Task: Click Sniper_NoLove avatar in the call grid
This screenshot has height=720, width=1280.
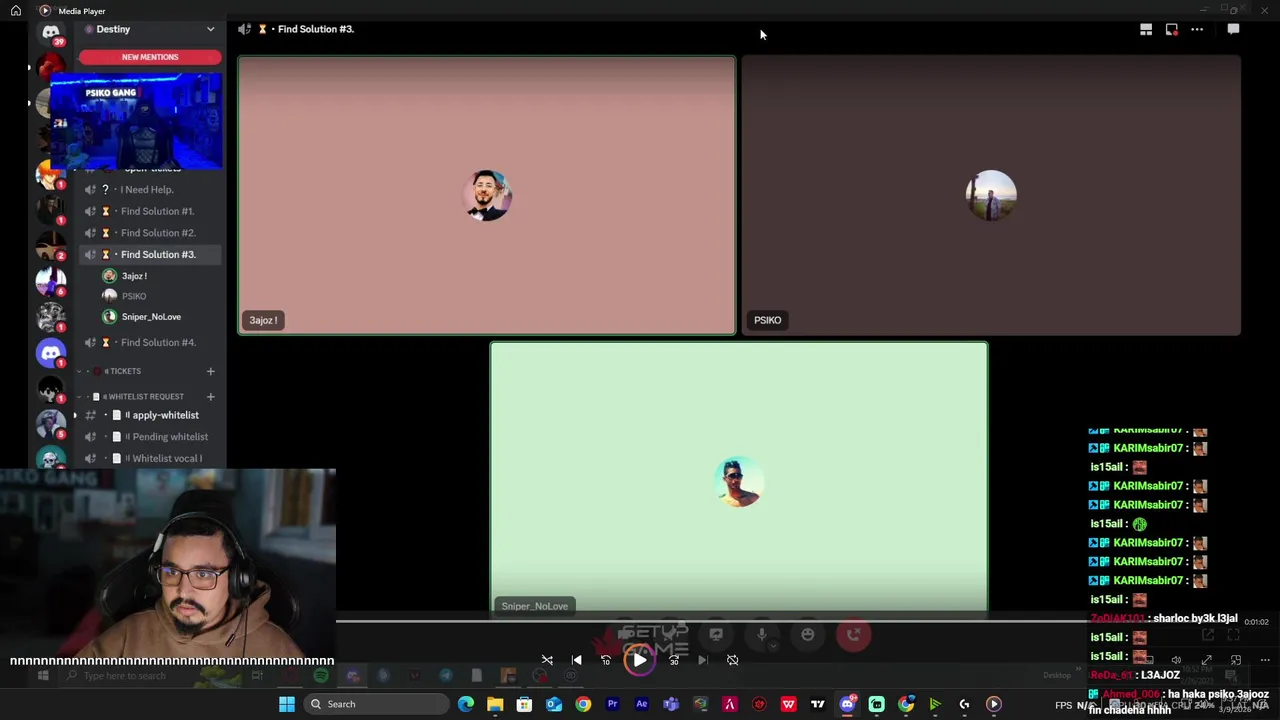Action: [x=739, y=482]
